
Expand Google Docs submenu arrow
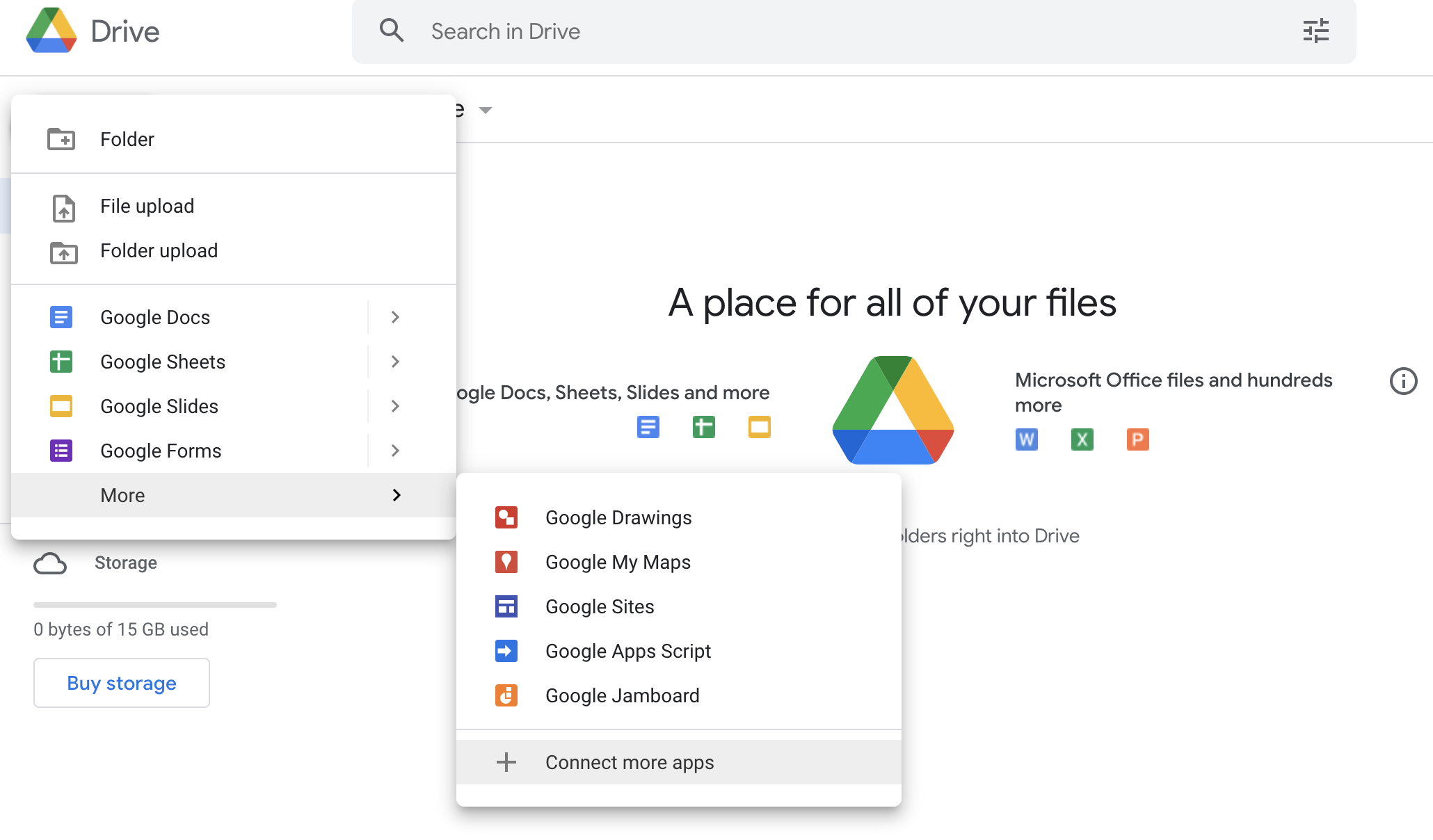pos(395,317)
